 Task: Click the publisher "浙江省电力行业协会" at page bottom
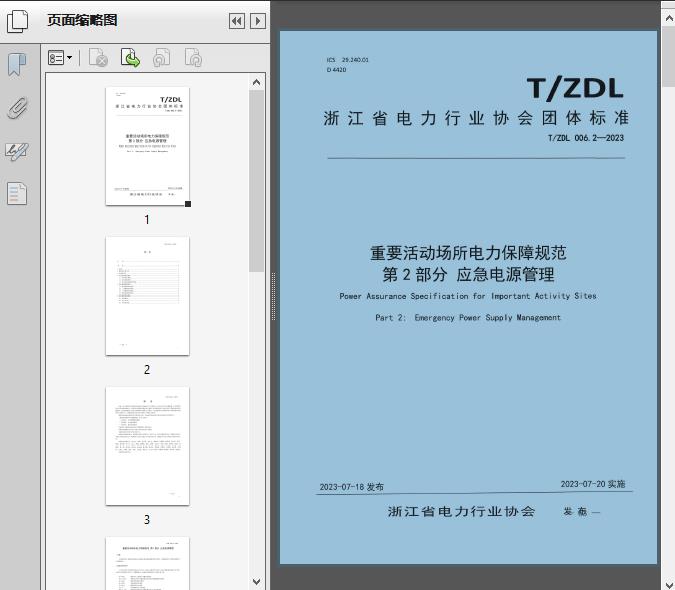(461, 511)
